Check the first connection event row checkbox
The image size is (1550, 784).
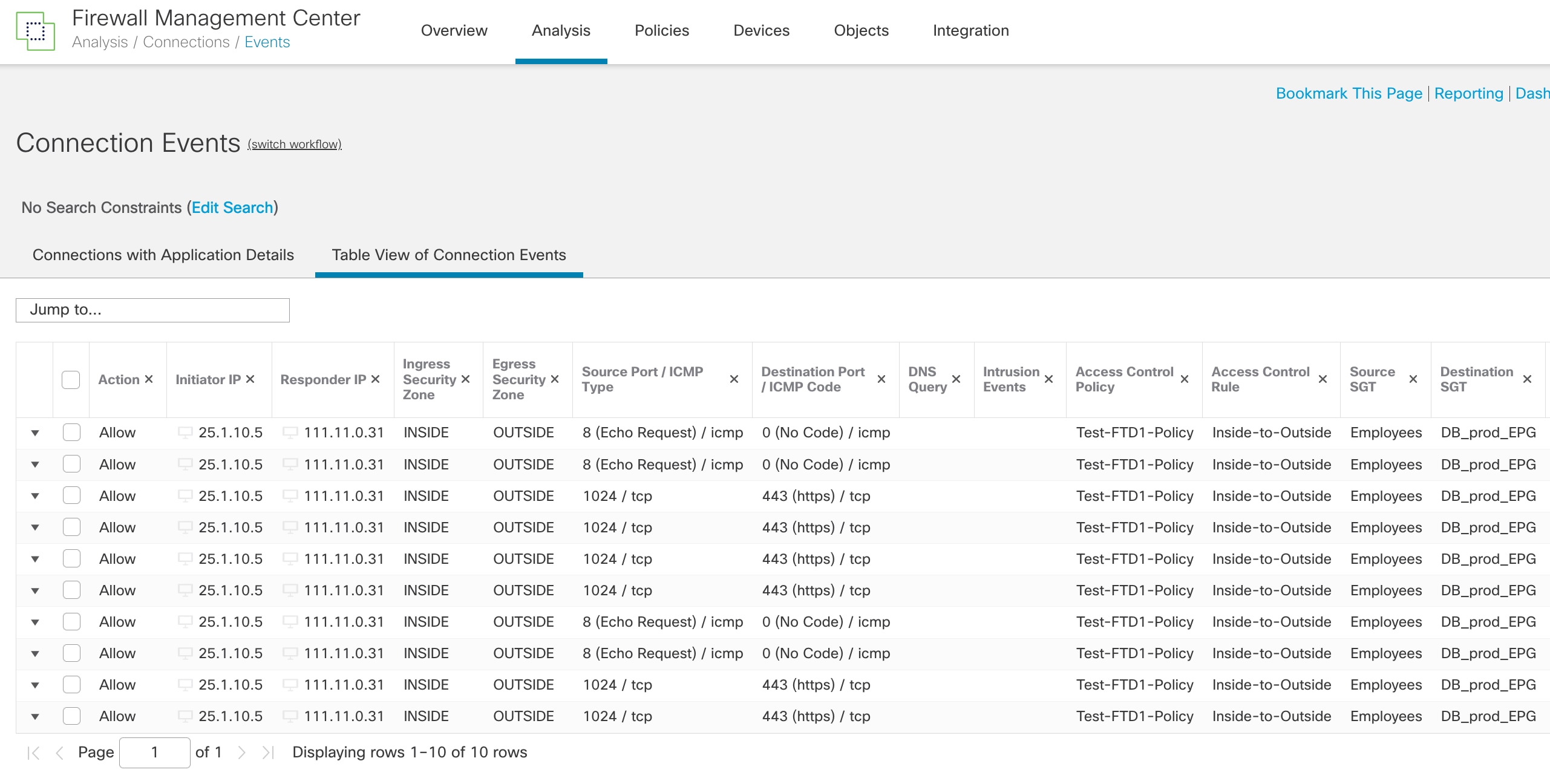71,433
